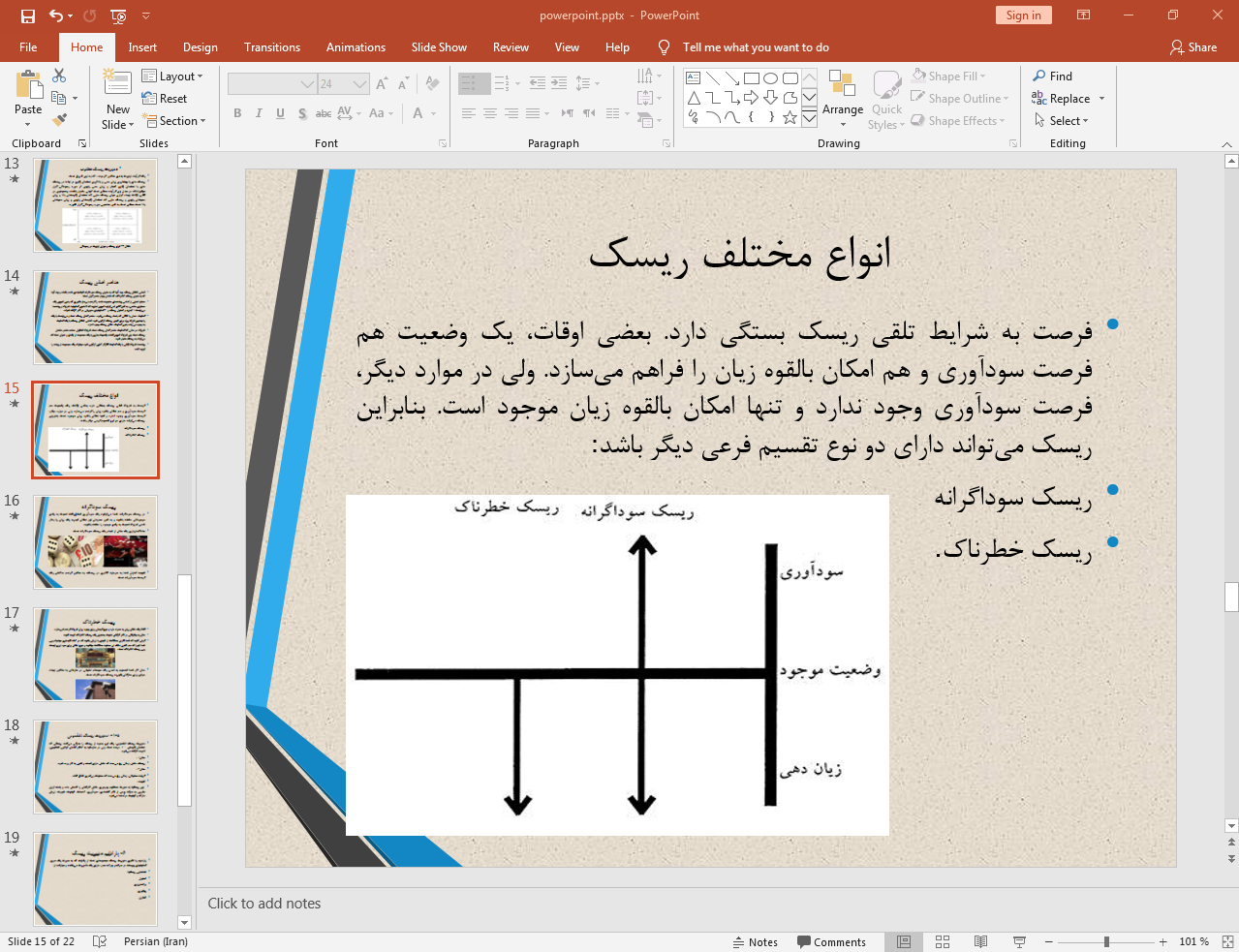The width and height of the screenshot is (1239, 952).
Task: Switch to the Insert tab
Action: point(142,46)
